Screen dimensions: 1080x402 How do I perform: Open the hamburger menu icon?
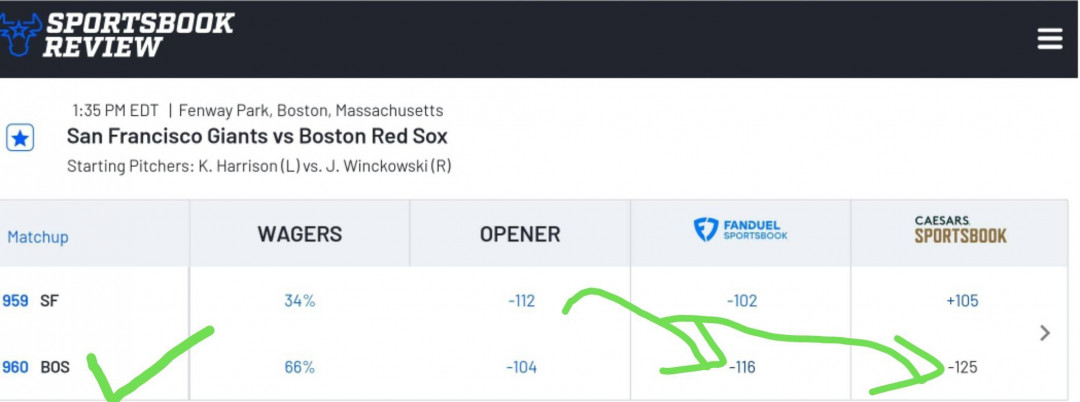(x=1050, y=39)
